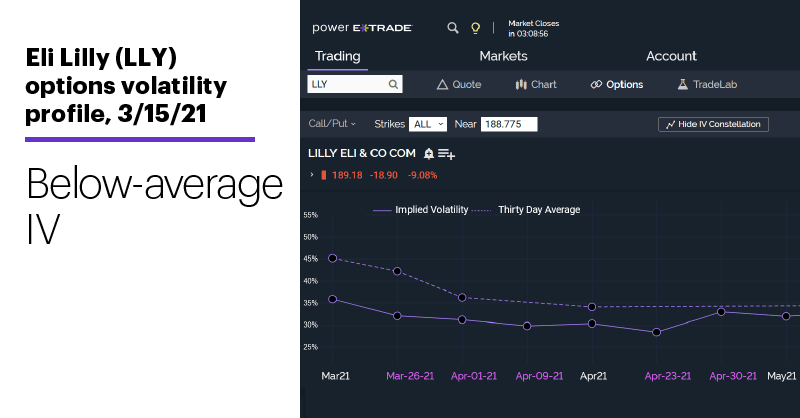This screenshot has height=418, width=800.
Task: Open the lightbulb ideas icon
Action: click(x=475, y=28)
